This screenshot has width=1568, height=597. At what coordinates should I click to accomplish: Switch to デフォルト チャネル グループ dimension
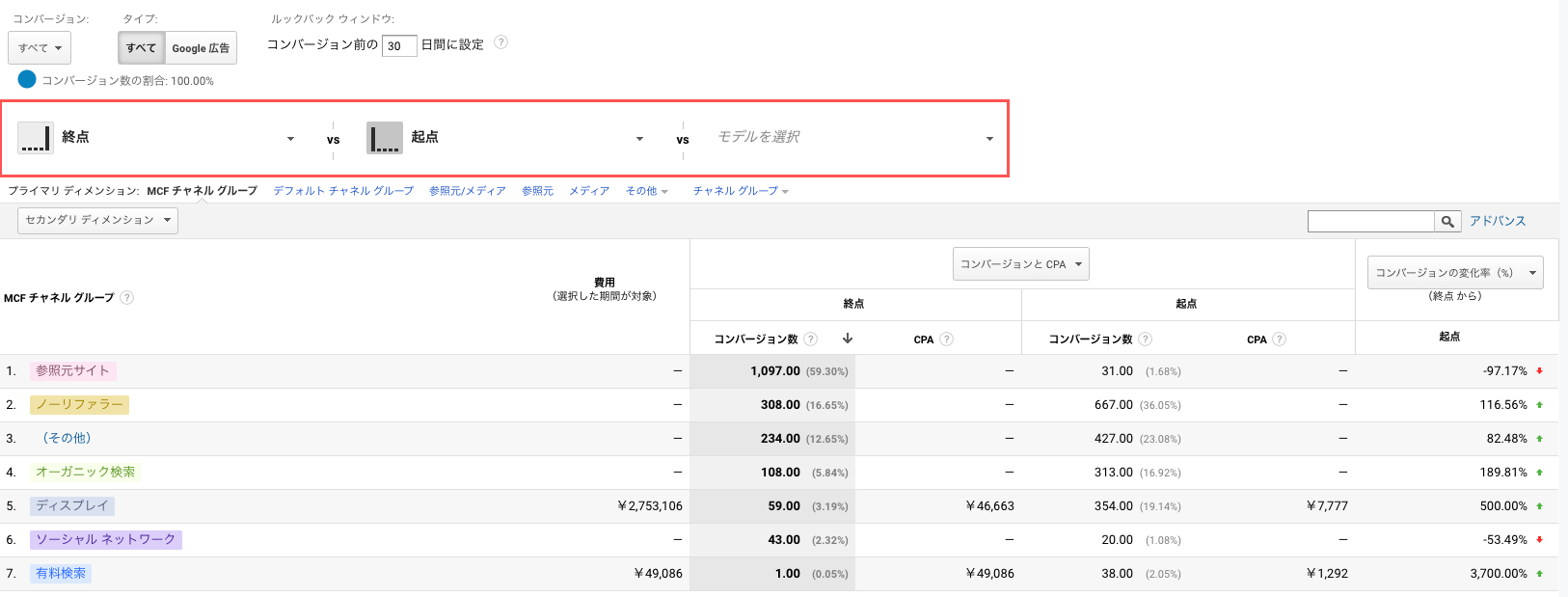click(x=342, y=191)
